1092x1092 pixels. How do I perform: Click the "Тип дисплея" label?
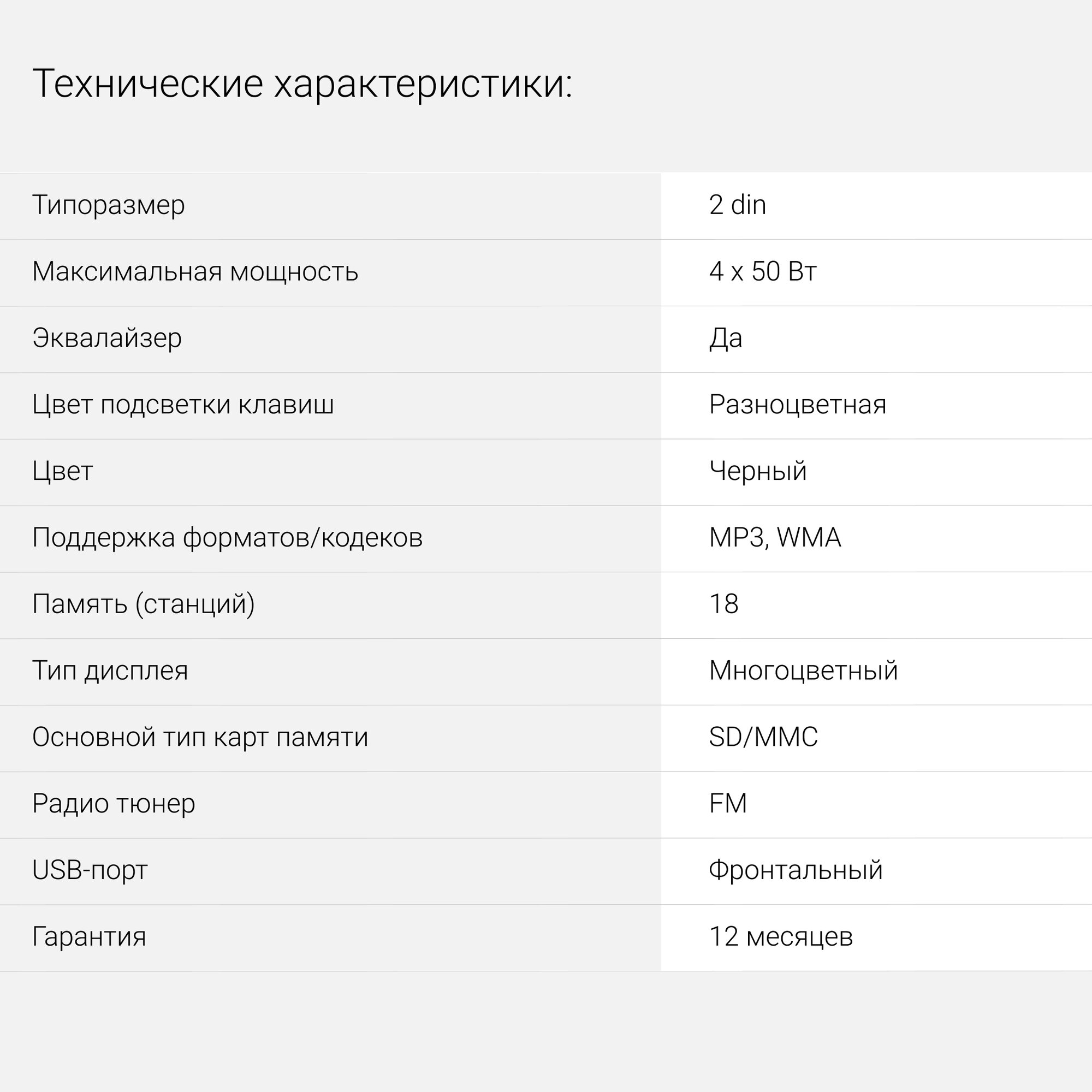click(110, 671)
